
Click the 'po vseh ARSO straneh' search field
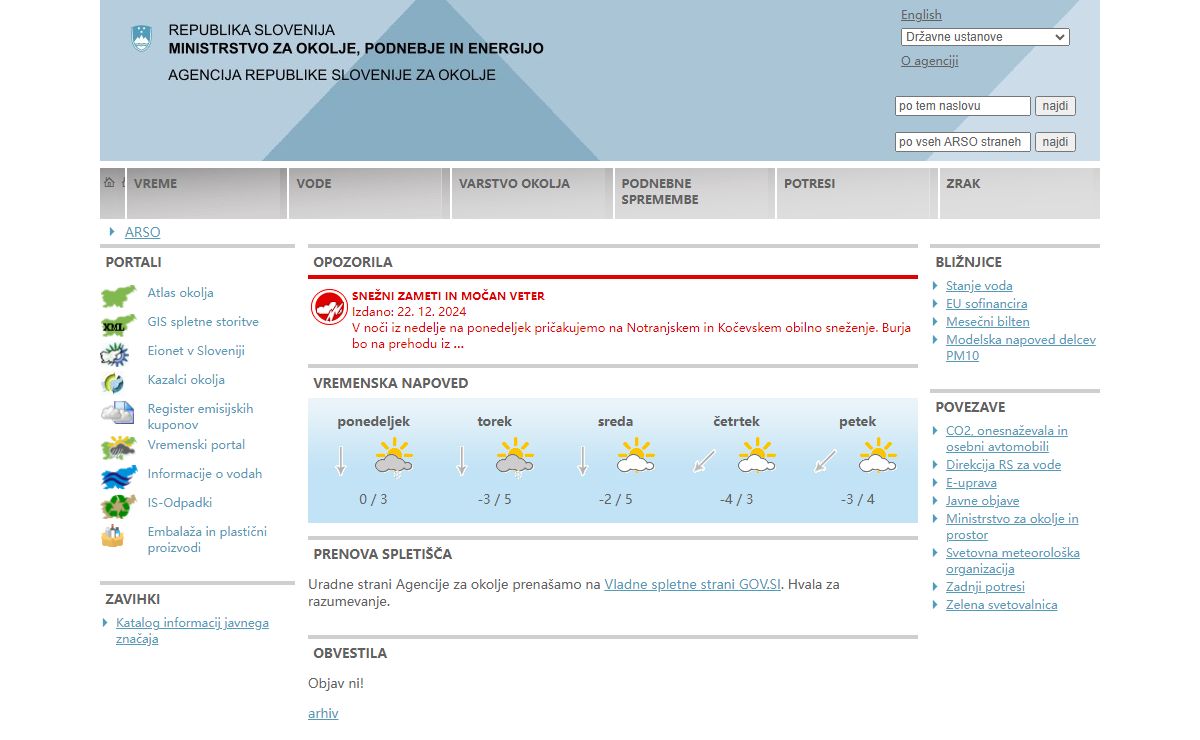(x=962, y=142)
